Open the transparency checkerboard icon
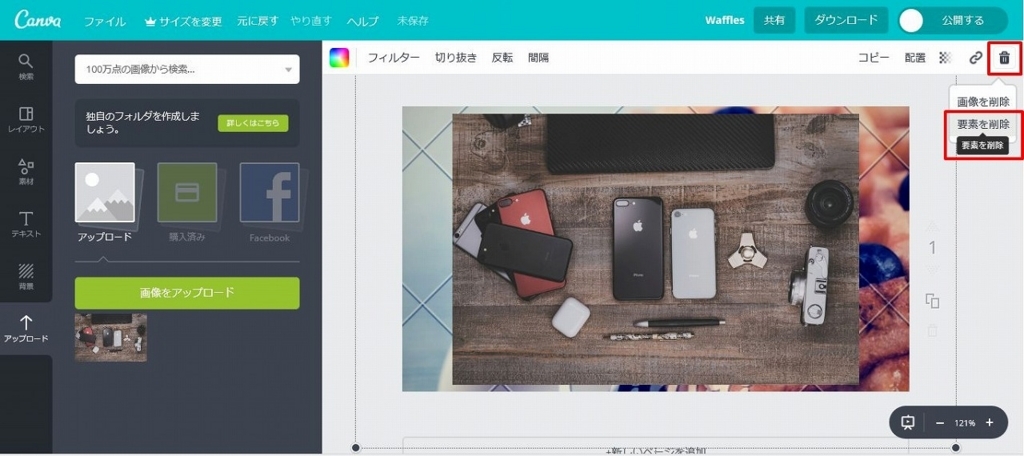 click(945, 57)
